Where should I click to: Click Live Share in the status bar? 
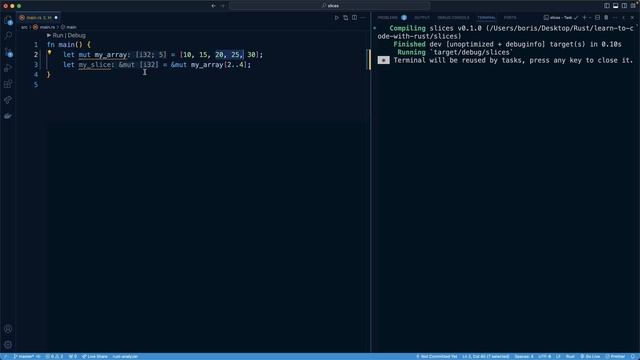95,356
